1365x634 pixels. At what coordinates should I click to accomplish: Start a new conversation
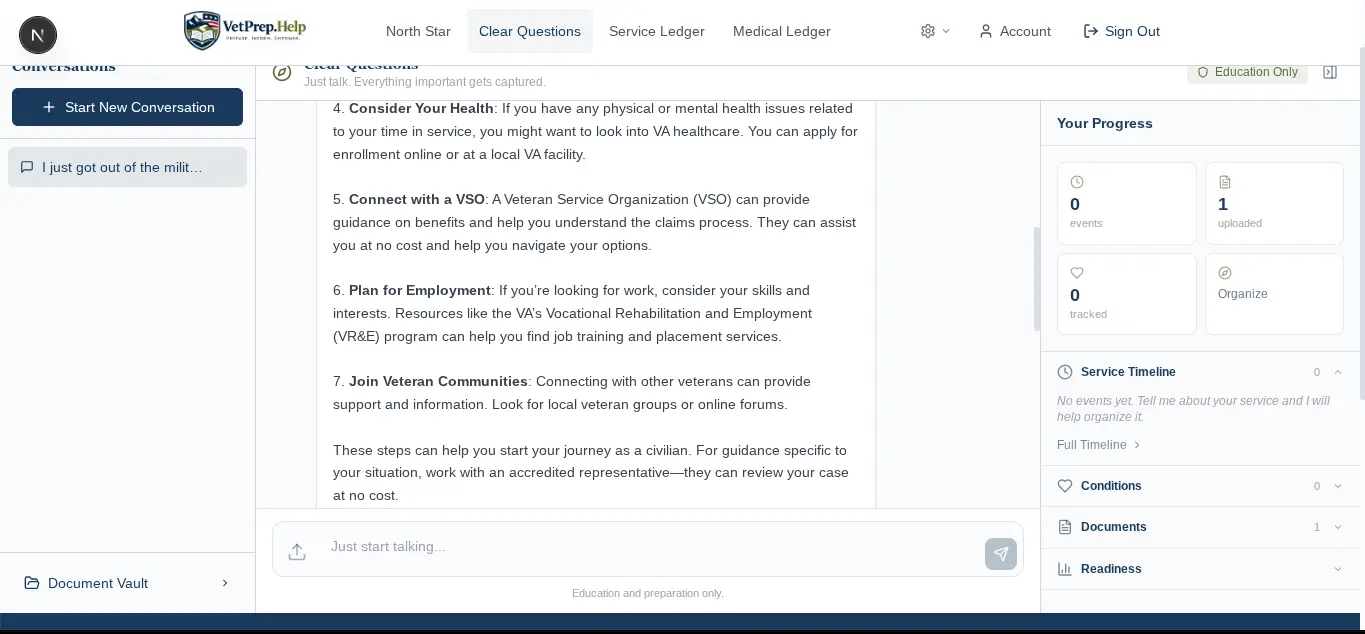coord(127,107)
